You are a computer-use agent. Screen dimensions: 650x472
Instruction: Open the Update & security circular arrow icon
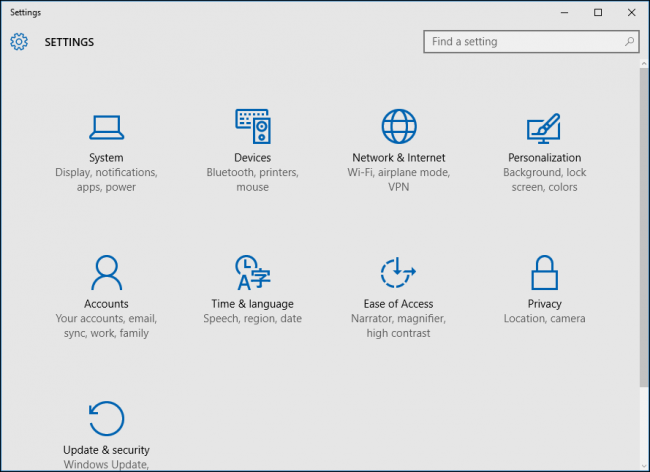click(x=107, y=418)
